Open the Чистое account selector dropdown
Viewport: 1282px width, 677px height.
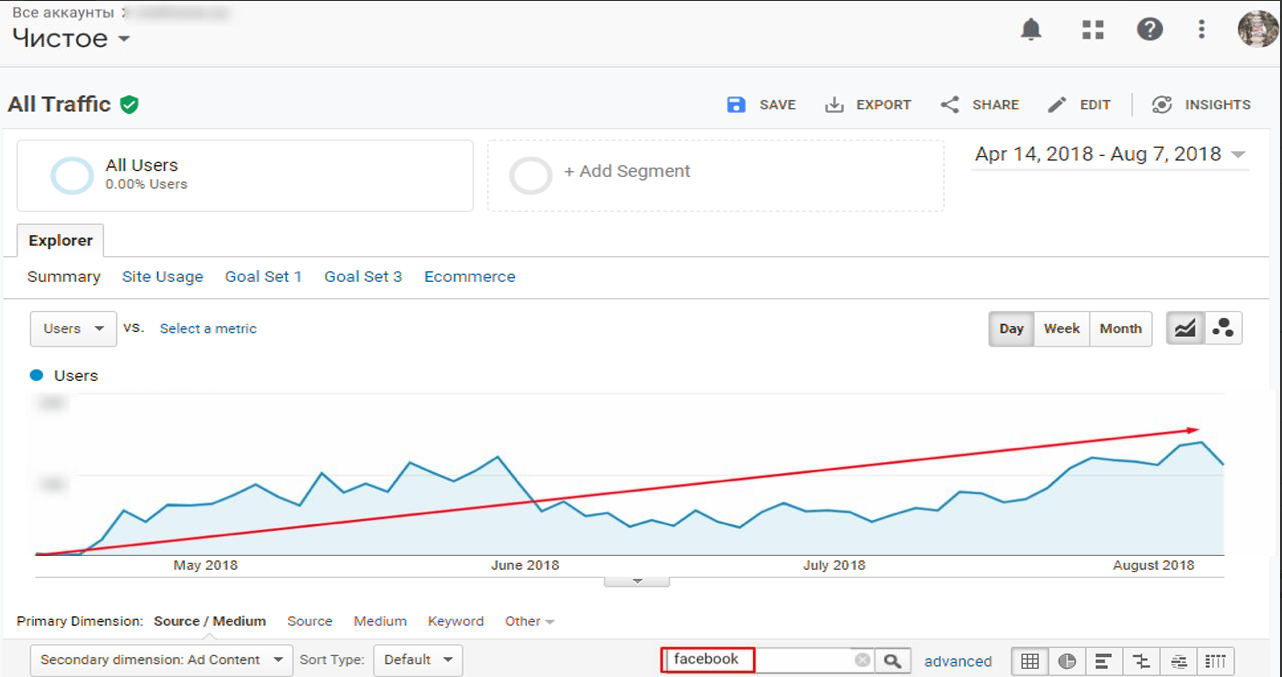click(x=71, y=39)
